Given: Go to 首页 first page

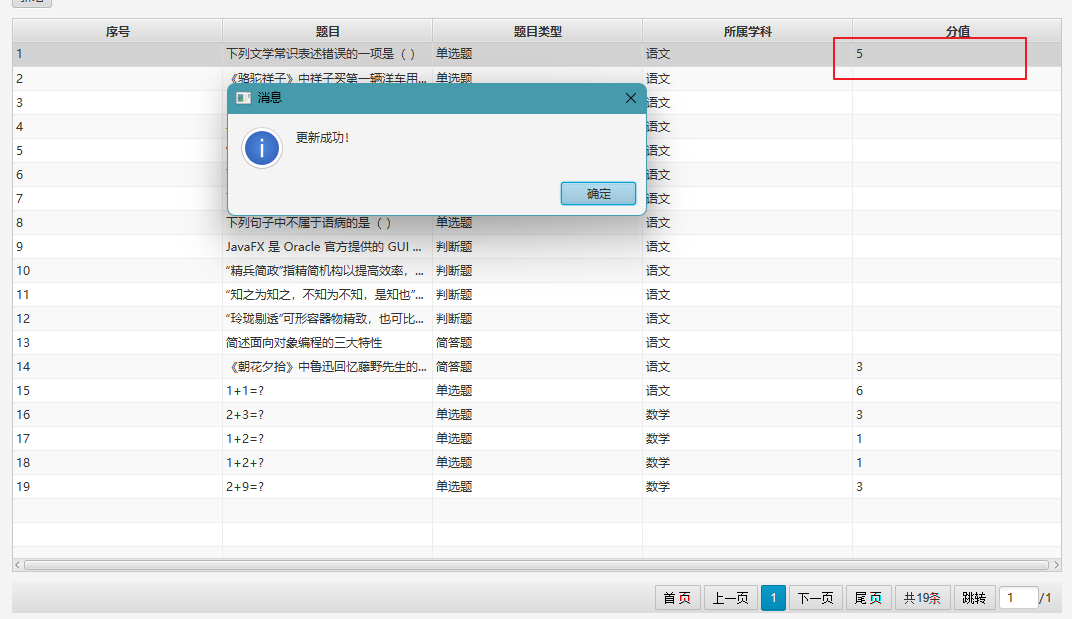Looking at the screenshot, I should click(677, 598).
